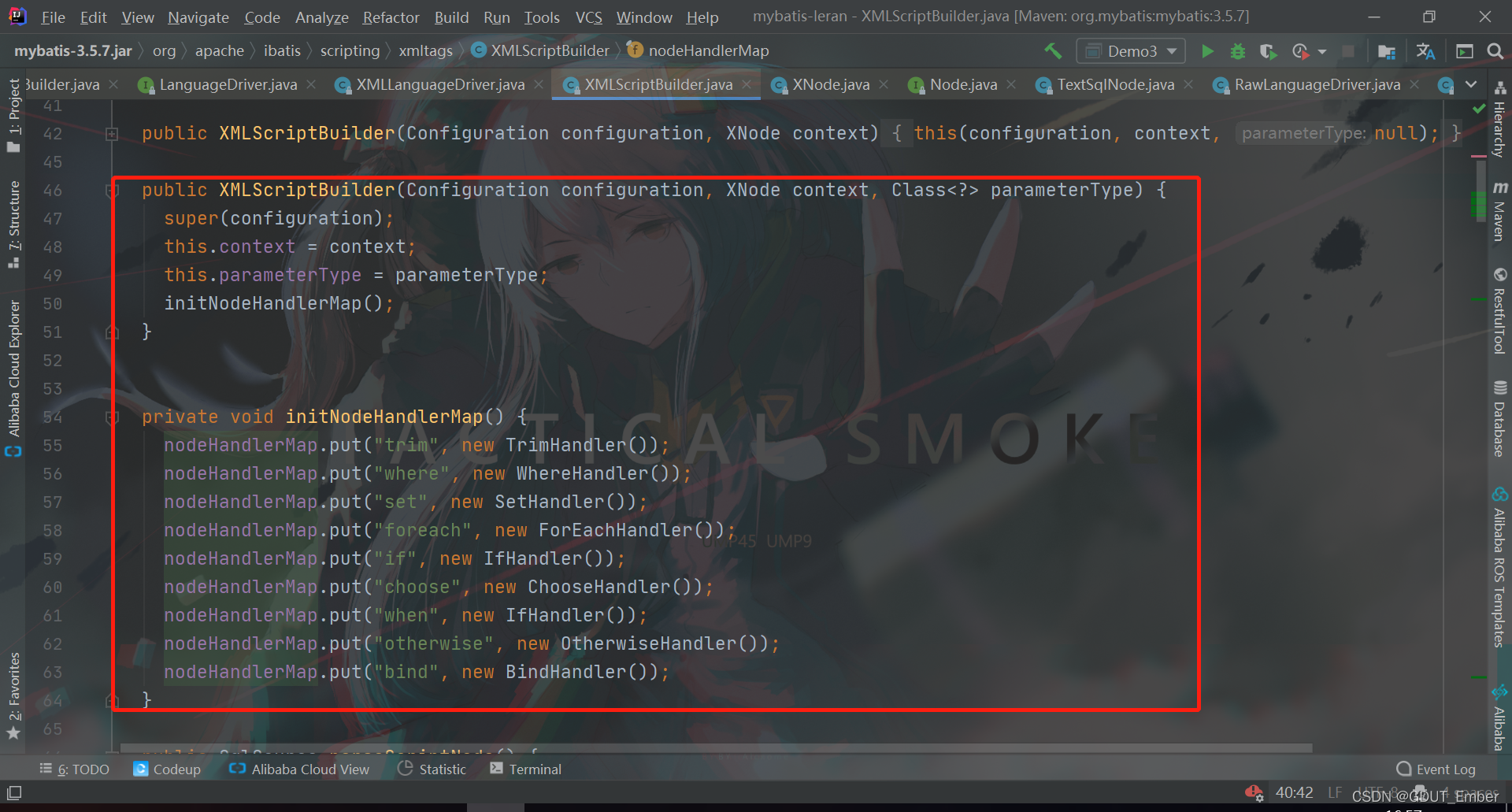Switch to TextSqlNode.java tab
1512x812 pixels.
click(1115, 84)
